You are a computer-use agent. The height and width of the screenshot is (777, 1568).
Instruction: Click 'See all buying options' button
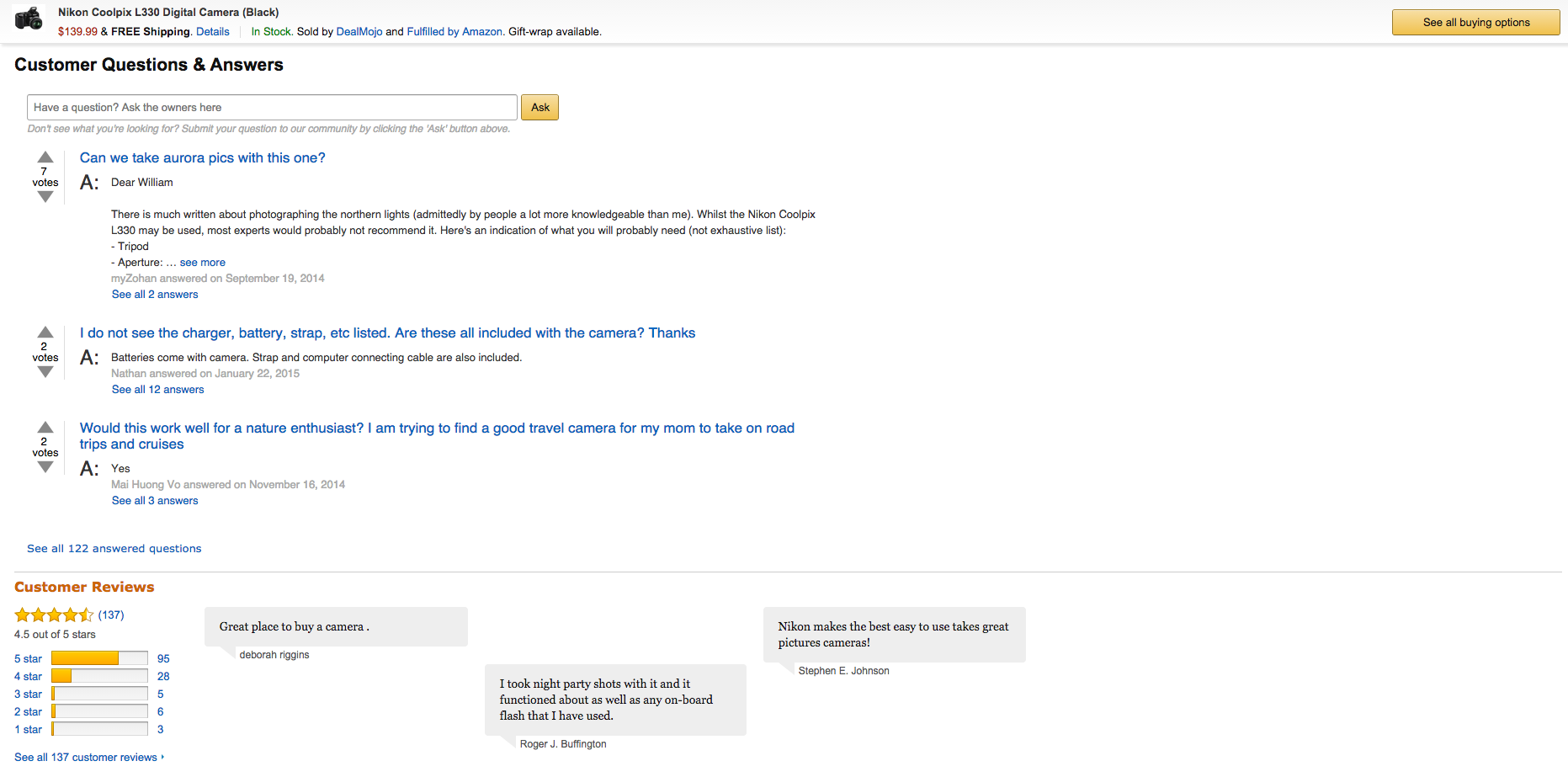(1475, 23)
